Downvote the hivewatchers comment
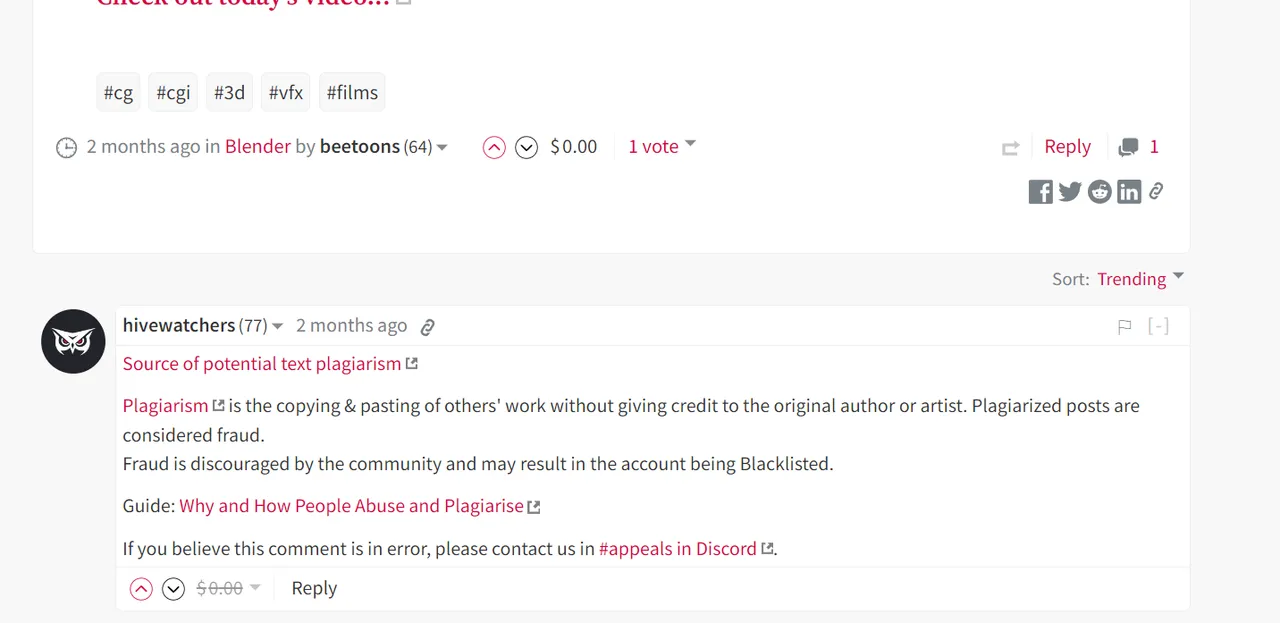This screenshot has height=623, width=1280. 174,589
